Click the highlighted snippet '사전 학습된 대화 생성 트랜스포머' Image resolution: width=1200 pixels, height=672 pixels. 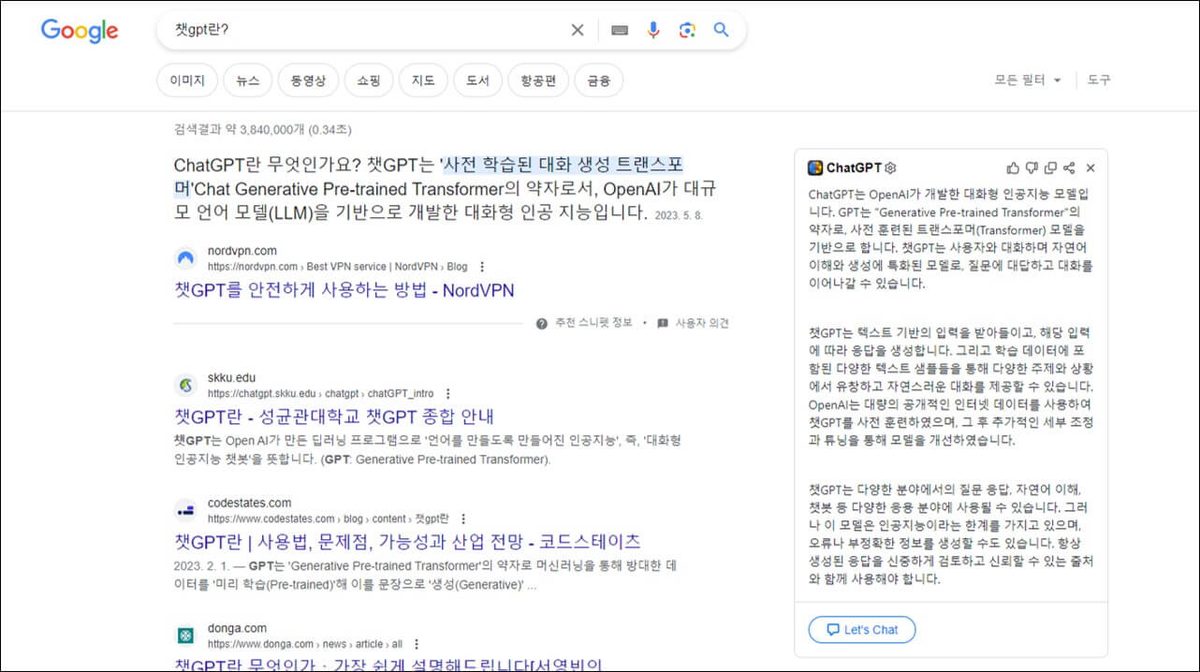coord(428,176)
